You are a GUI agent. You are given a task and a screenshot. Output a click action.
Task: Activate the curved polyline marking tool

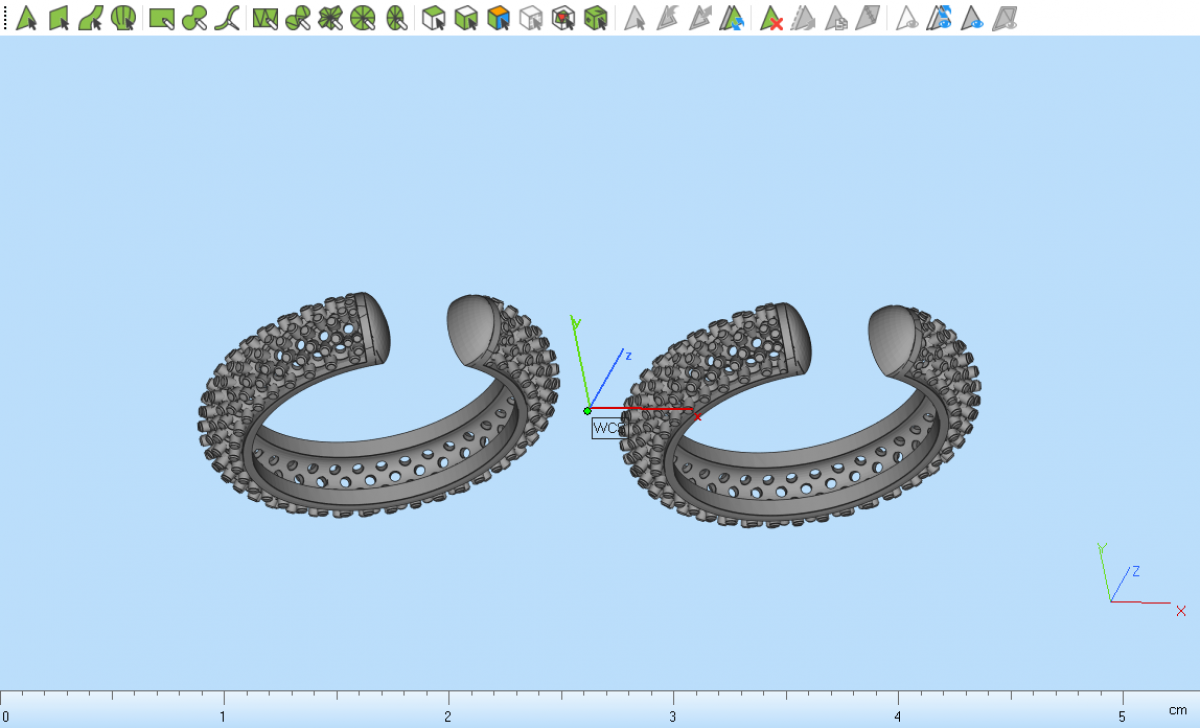(227, 17)
